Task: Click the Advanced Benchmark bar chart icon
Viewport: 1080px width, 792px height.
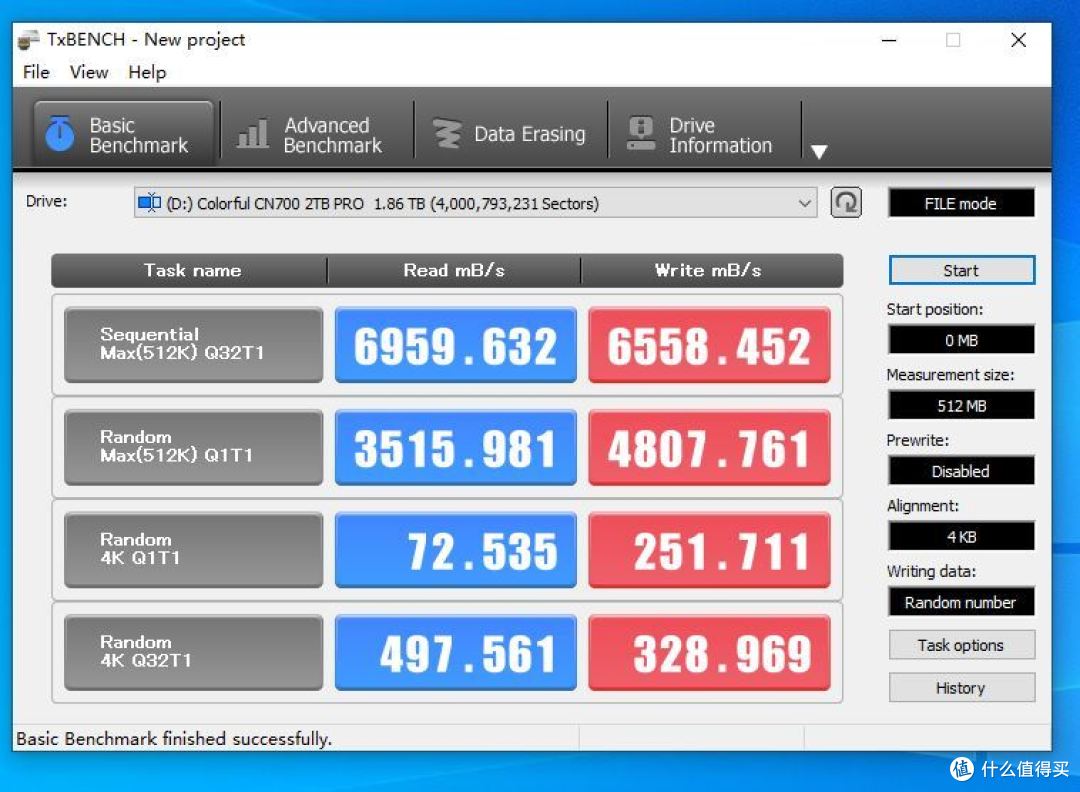Action: (253, 134)
